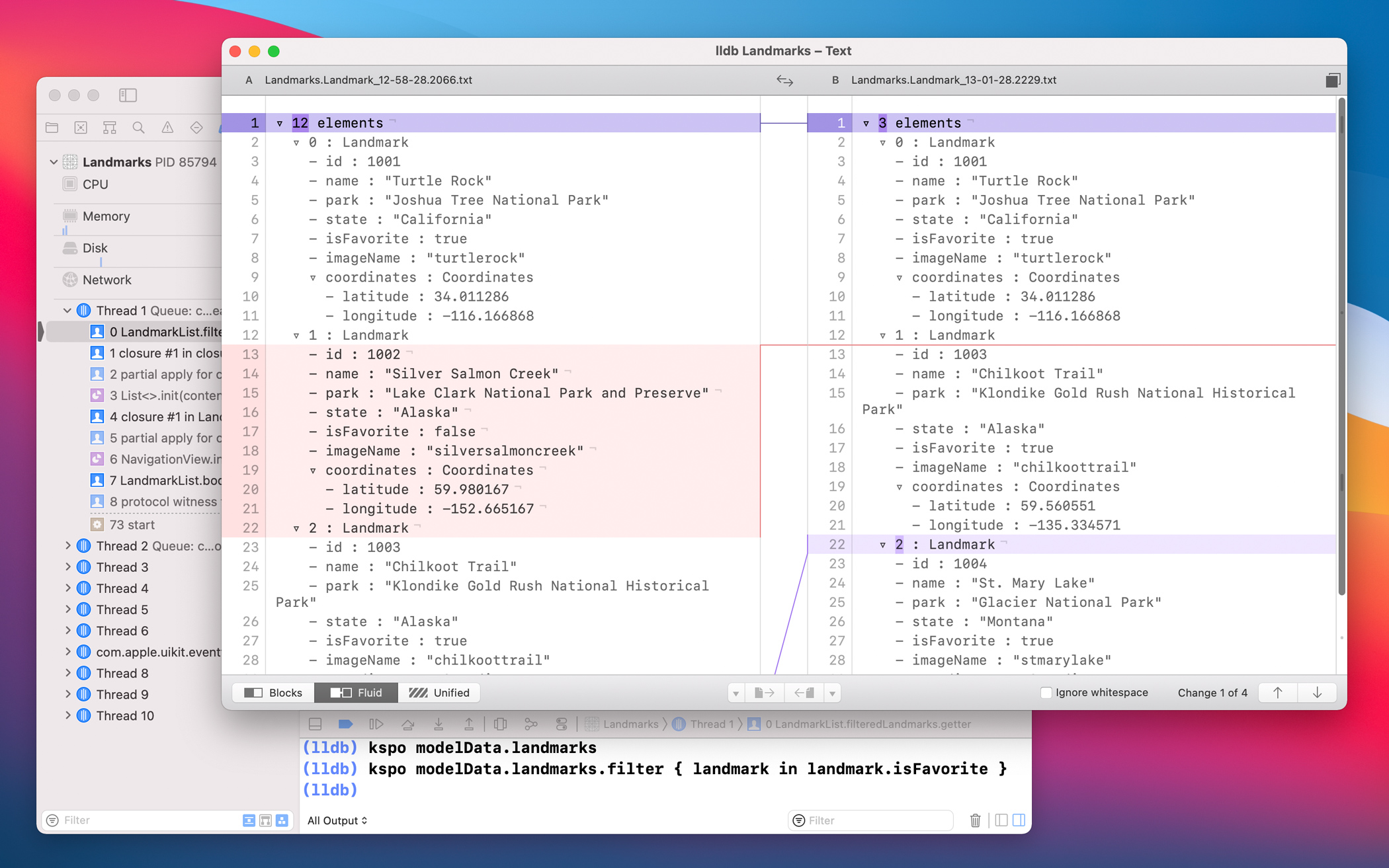Open the symbol navigator icon in Xcode
Image resolution: width=1389 pixels, height=868 pixels.
tap(110, 128)
